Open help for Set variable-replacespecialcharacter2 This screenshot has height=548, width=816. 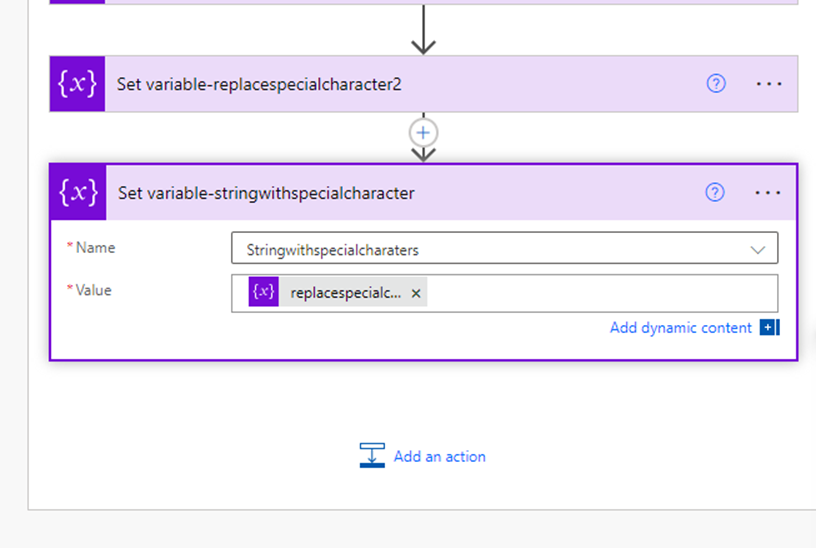tap(715, 84)
